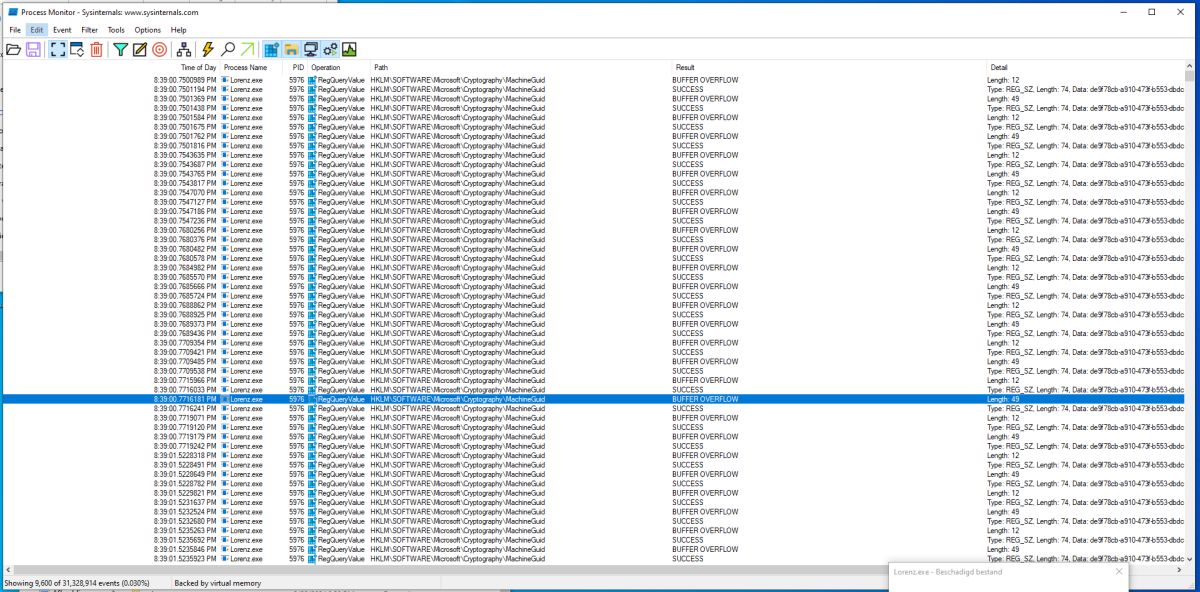
Task: Select the row timed 8:39:00.7684982
Action: tap(593, 267)
